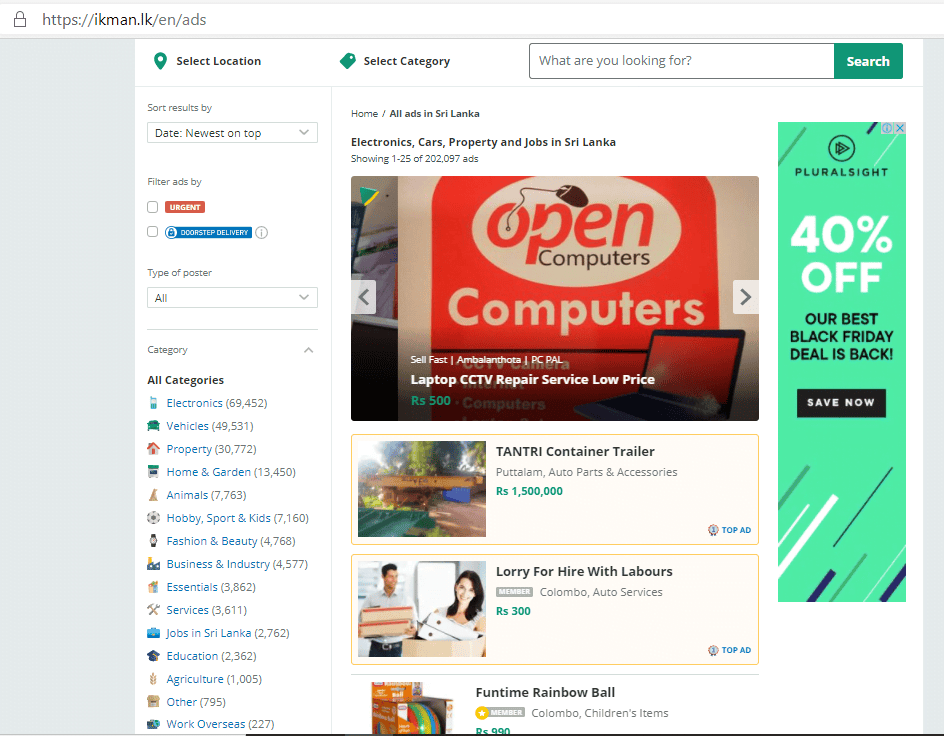Focus the 'What are you looking for' field
This screenshot has width=944, height=736.
(682, 61)
